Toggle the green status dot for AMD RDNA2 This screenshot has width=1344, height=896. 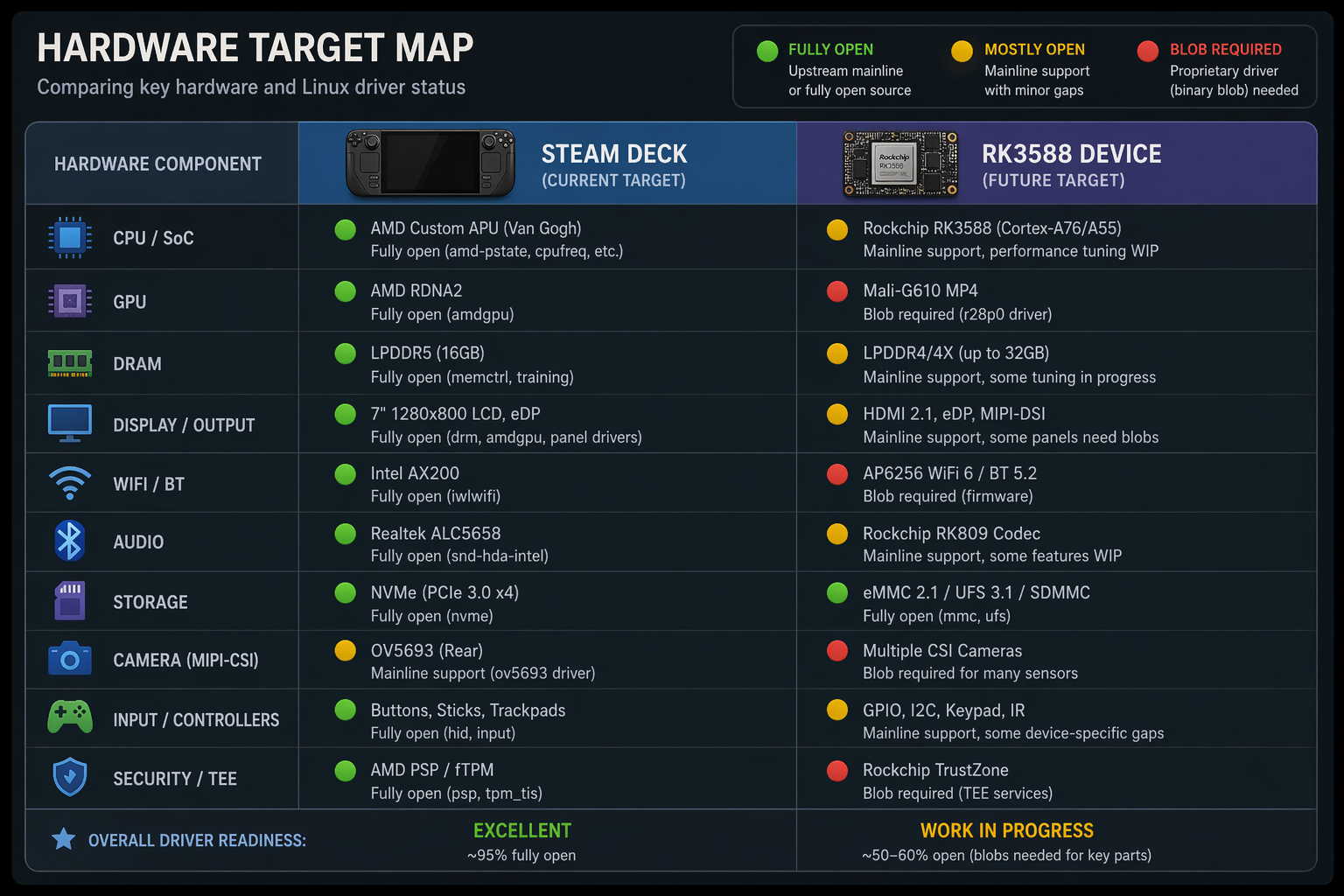tap(345, 291)
